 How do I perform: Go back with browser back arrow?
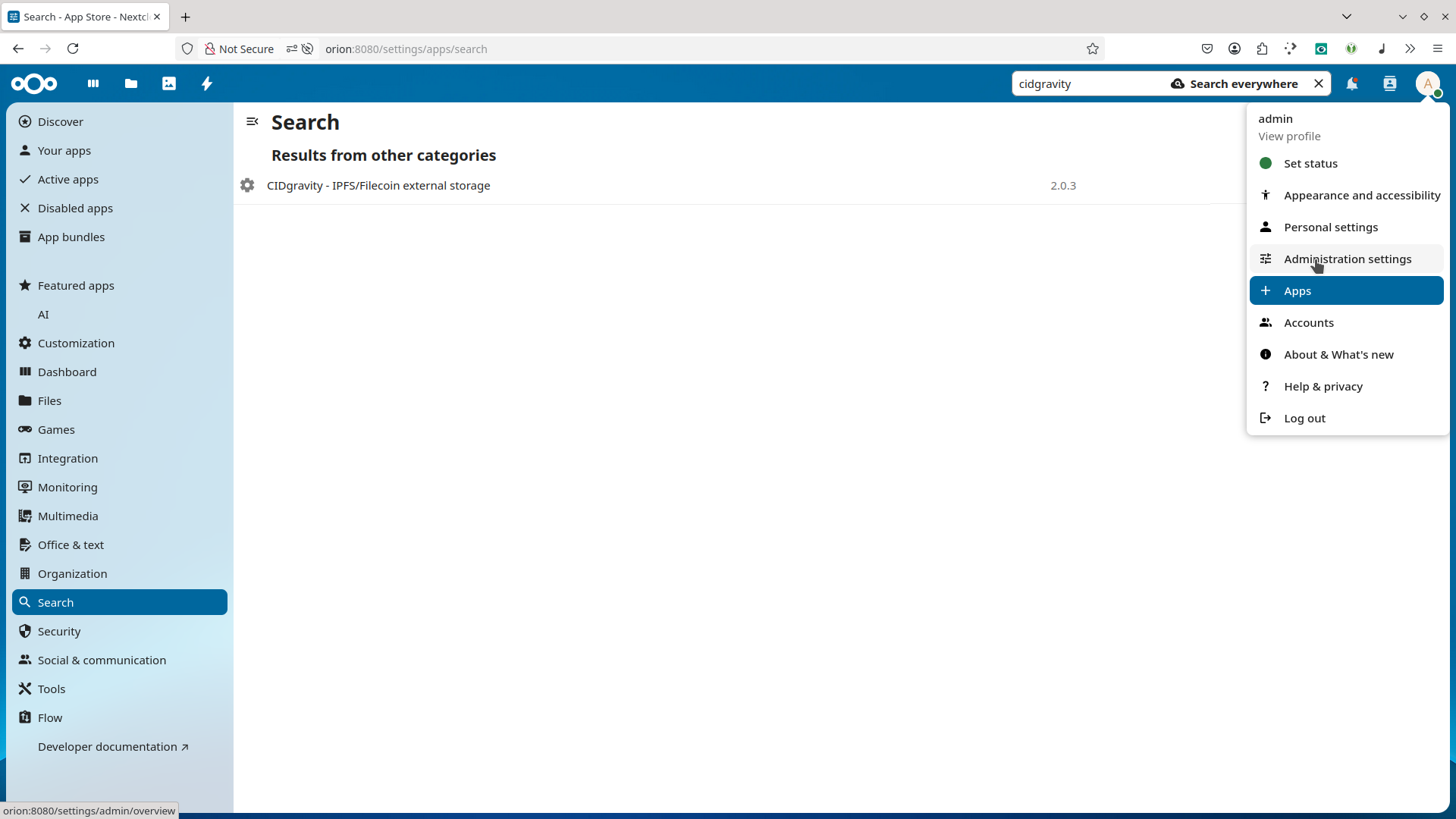click(18, 49)
